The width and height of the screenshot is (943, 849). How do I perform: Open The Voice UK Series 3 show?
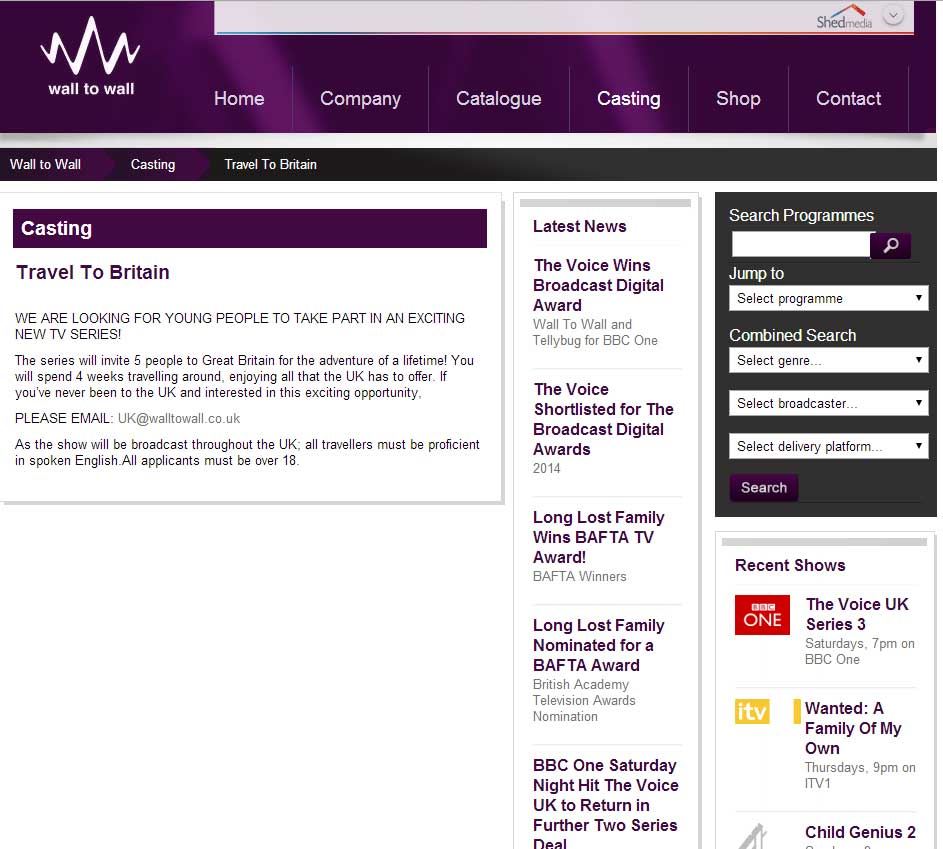[857, 614]
